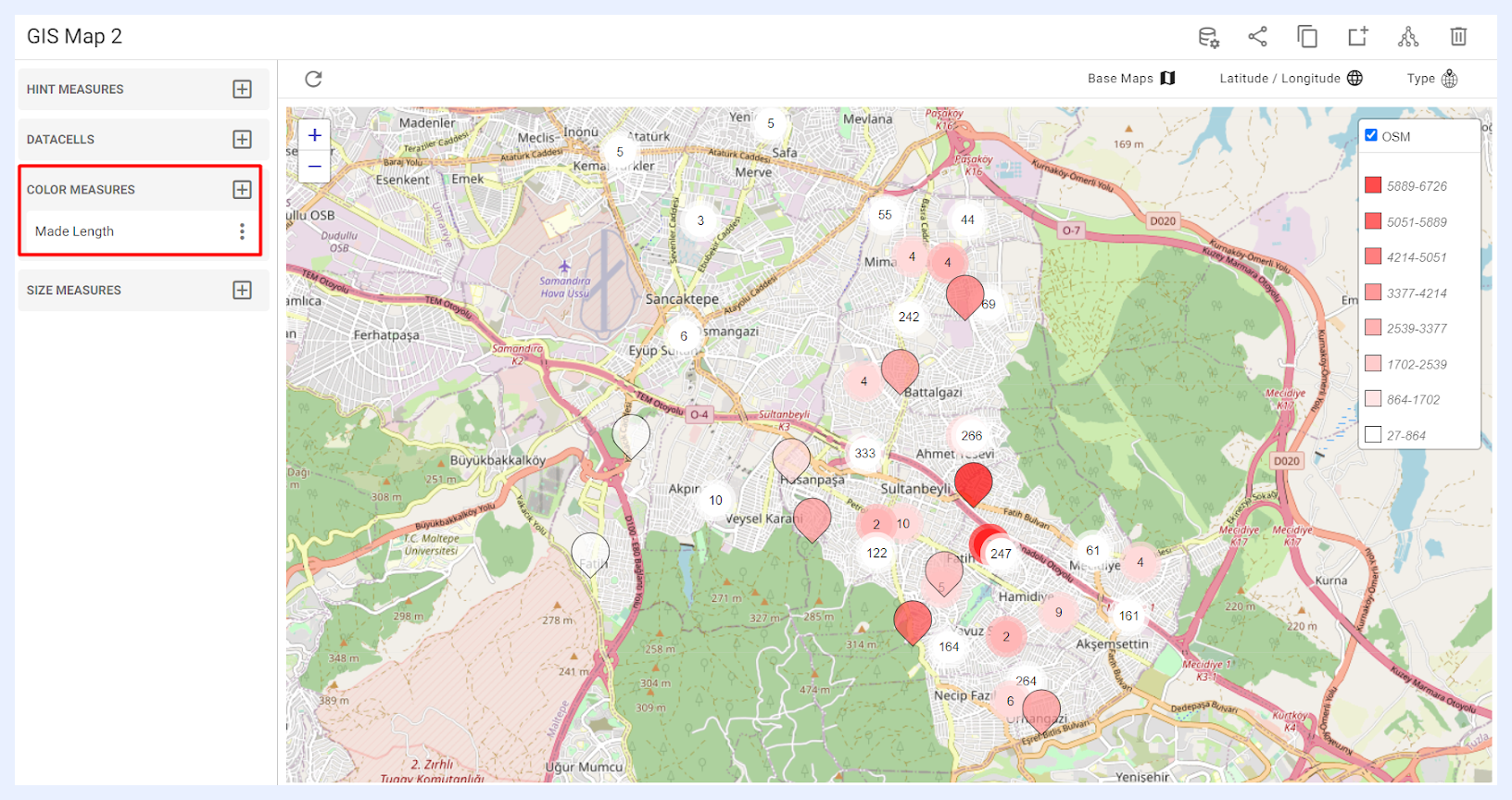Image resolution: width=1512 pixels, height=800 pixels.
Task: Click the cluster marker labeled 266
Action: 971,435
